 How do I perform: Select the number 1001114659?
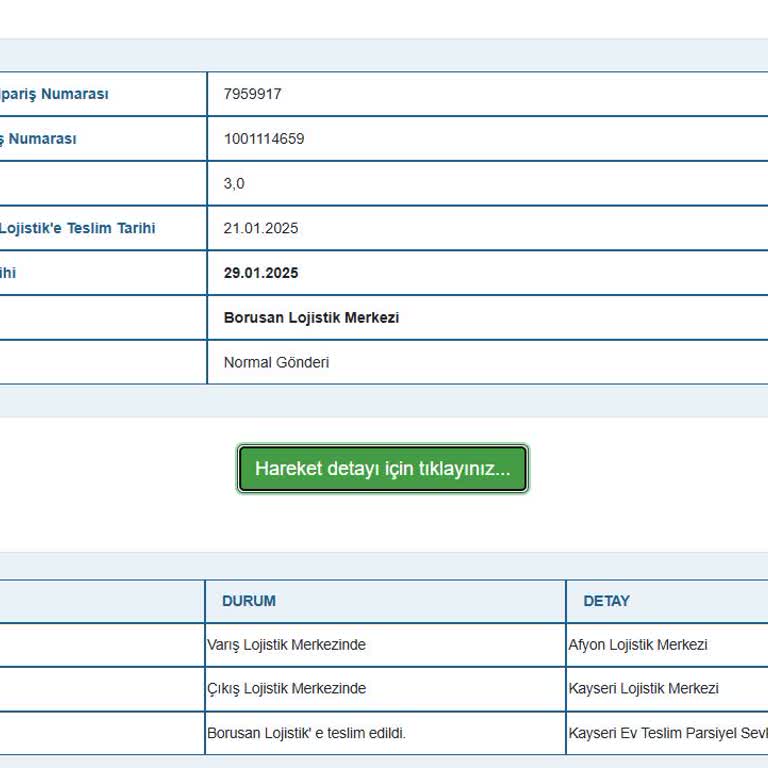point(264,139)
